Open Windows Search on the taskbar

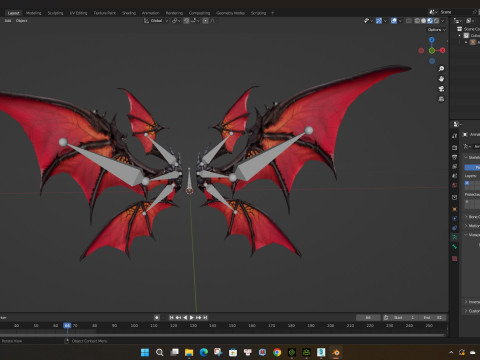160,352
